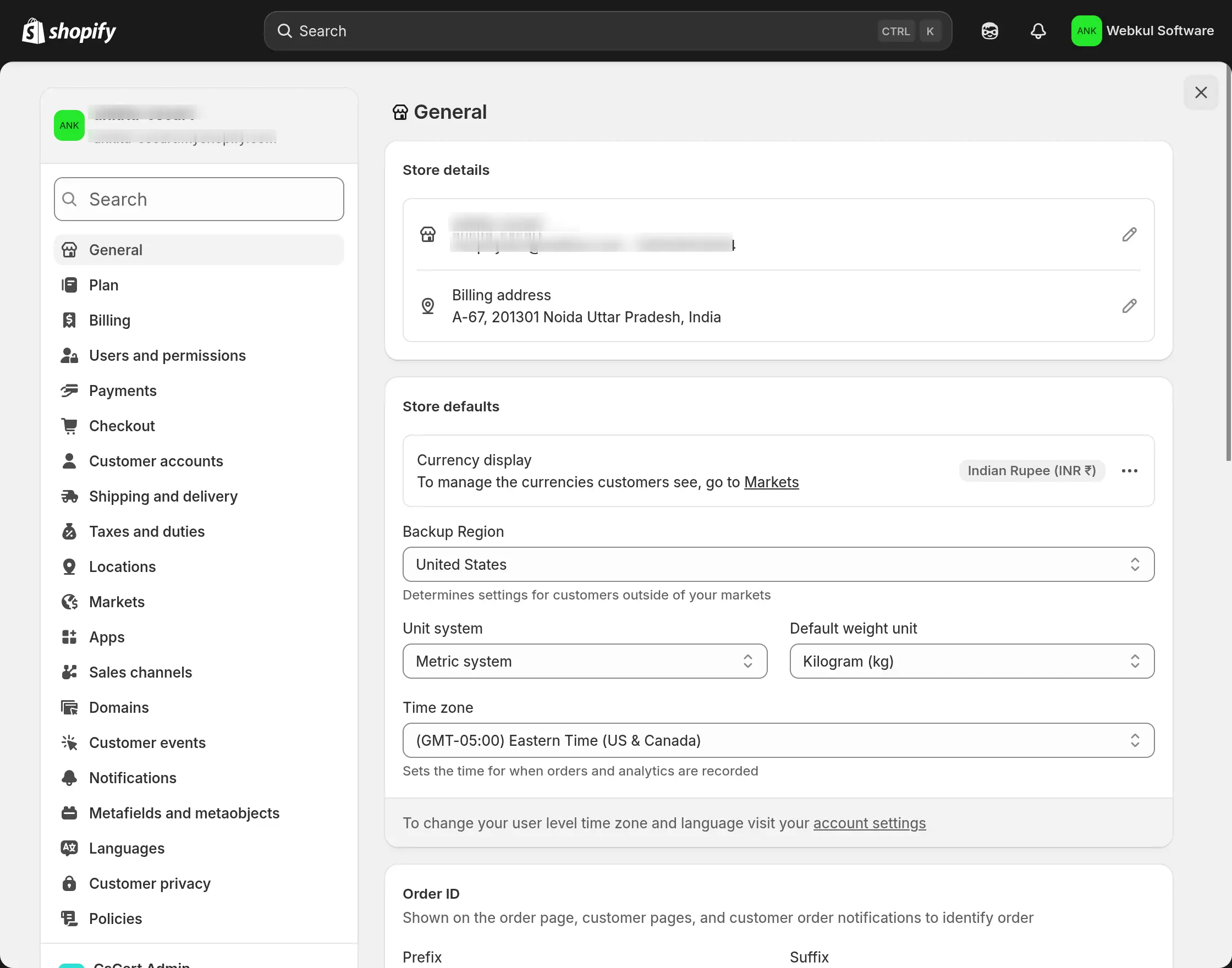Click the Customer privacy lock icon

point(69,883)
